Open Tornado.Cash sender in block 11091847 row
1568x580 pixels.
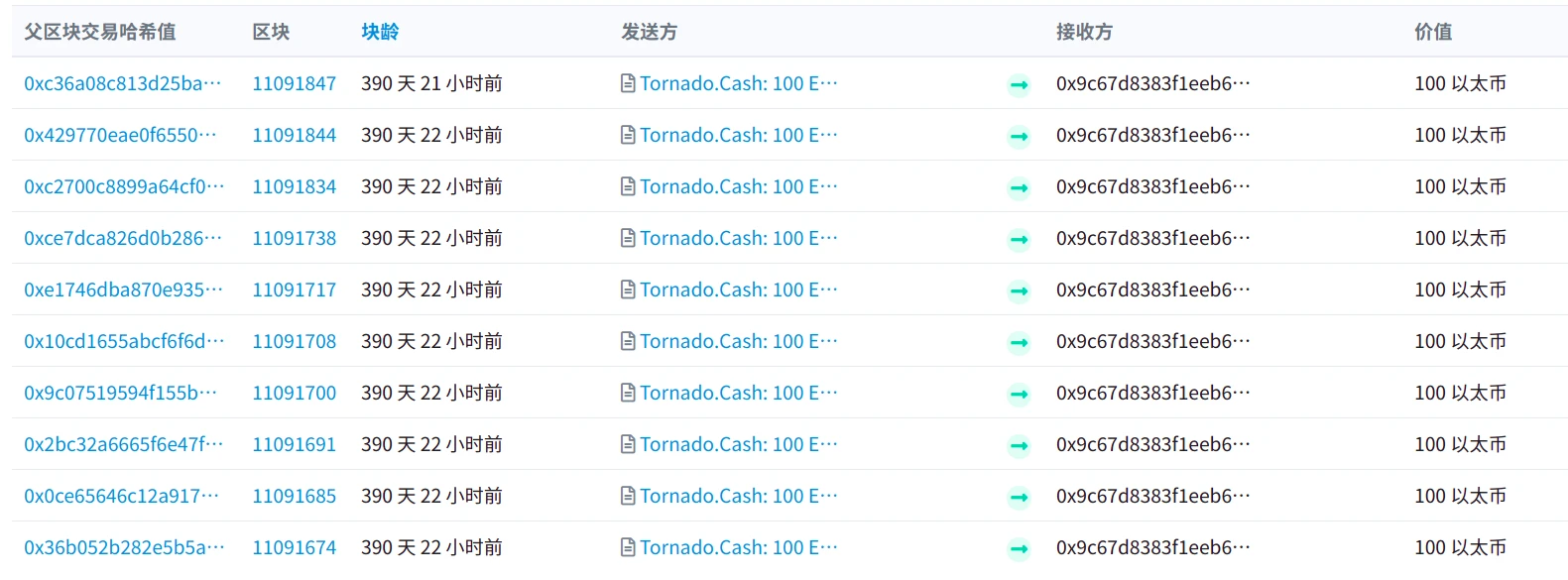[739, 83]
